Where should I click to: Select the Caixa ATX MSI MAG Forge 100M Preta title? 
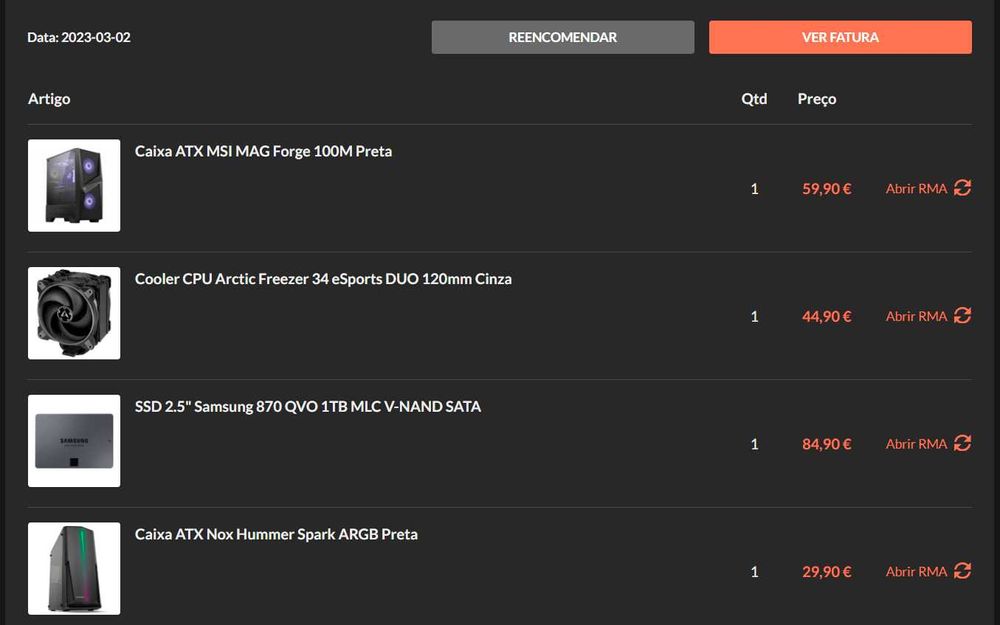263,151
